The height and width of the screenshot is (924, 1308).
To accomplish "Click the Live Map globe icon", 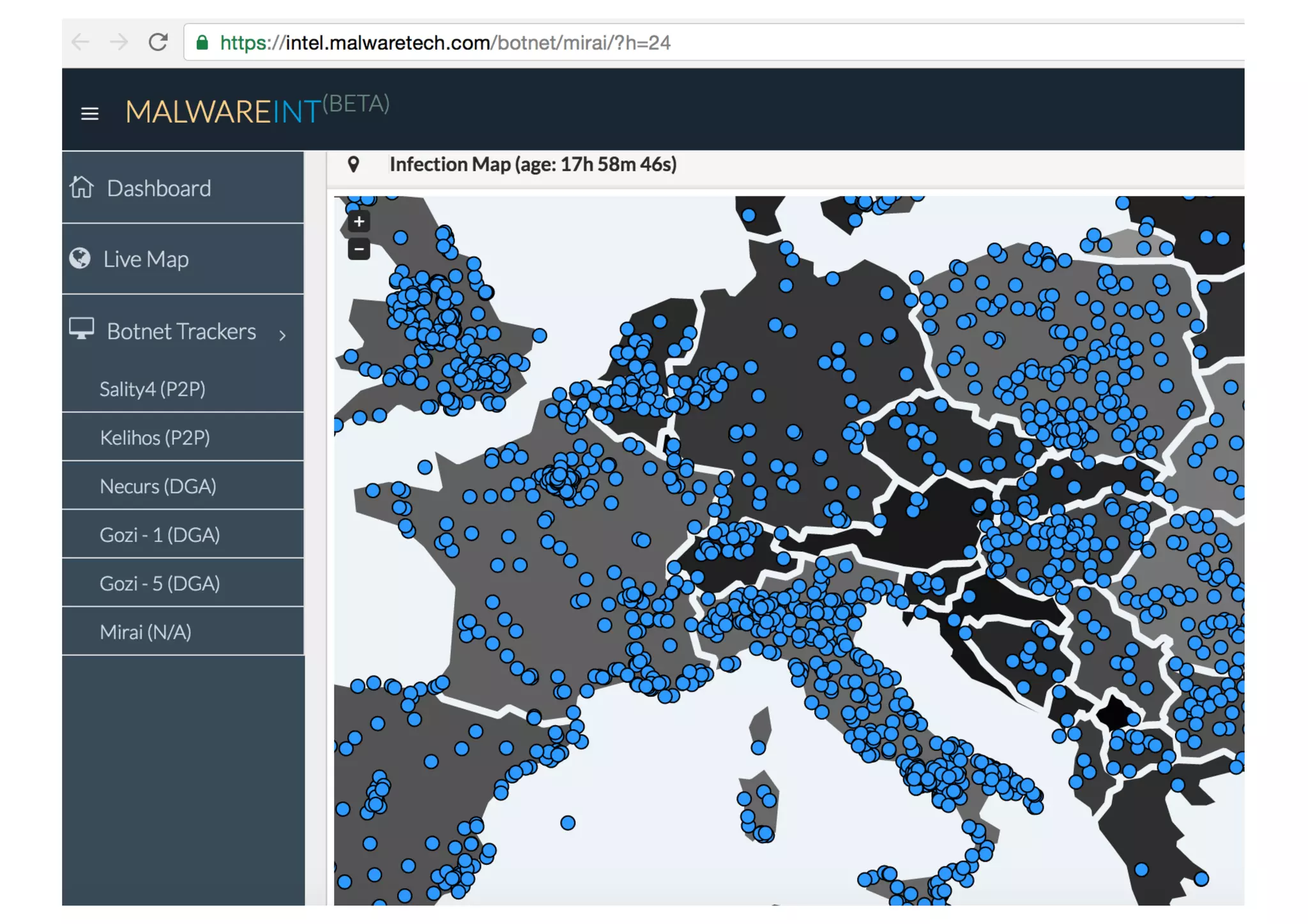I will pos(80,259).
